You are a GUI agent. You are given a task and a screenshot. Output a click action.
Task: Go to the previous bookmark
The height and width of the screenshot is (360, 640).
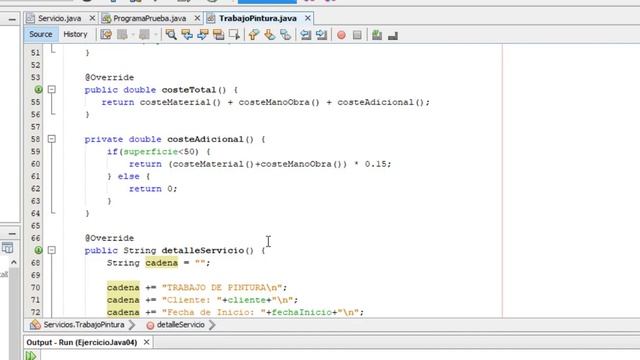pyautogui.click(x=253, y=35)
